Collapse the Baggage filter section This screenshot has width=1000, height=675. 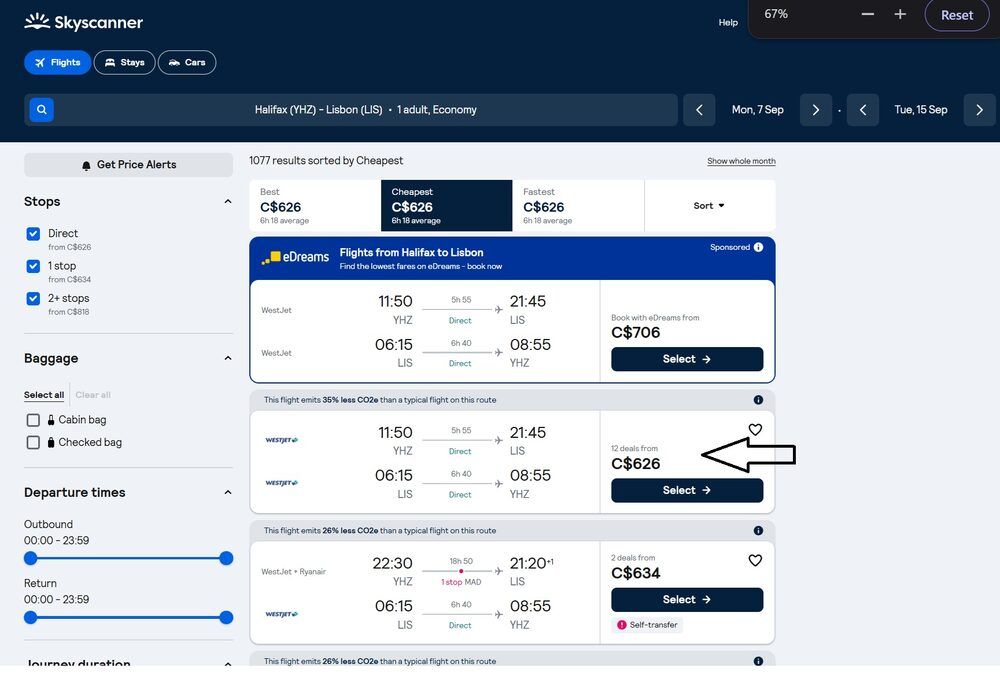click(228, 358)
